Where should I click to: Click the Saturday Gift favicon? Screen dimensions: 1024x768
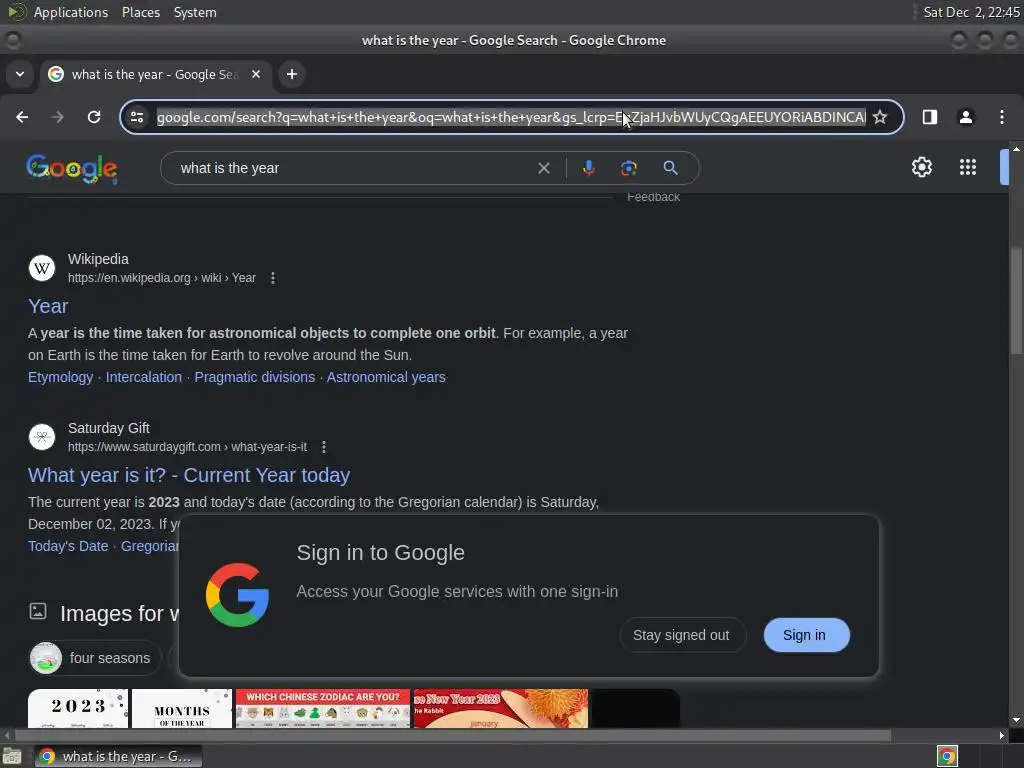(x=42, y=437)
